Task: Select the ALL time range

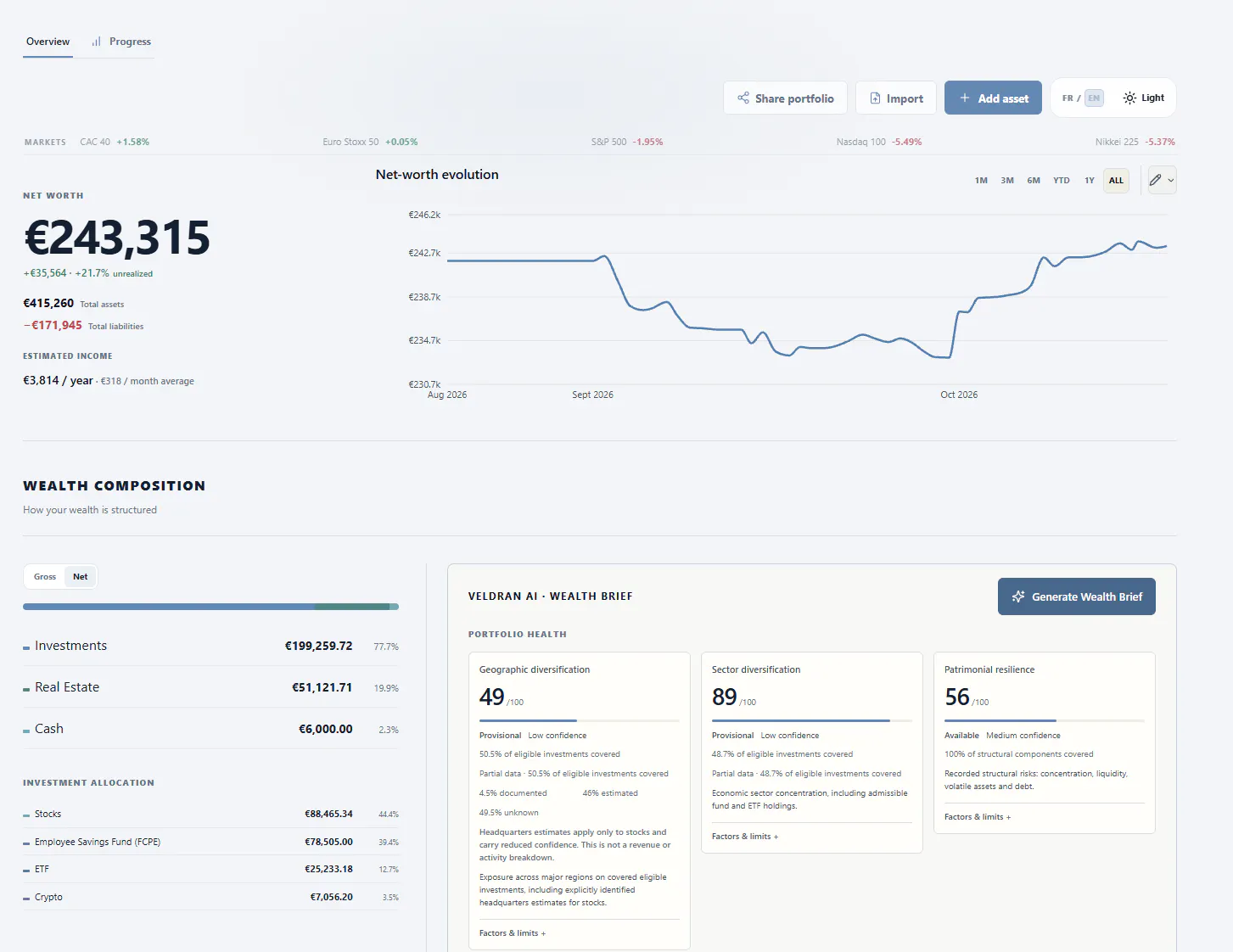Action: [x=1116, y=181]
